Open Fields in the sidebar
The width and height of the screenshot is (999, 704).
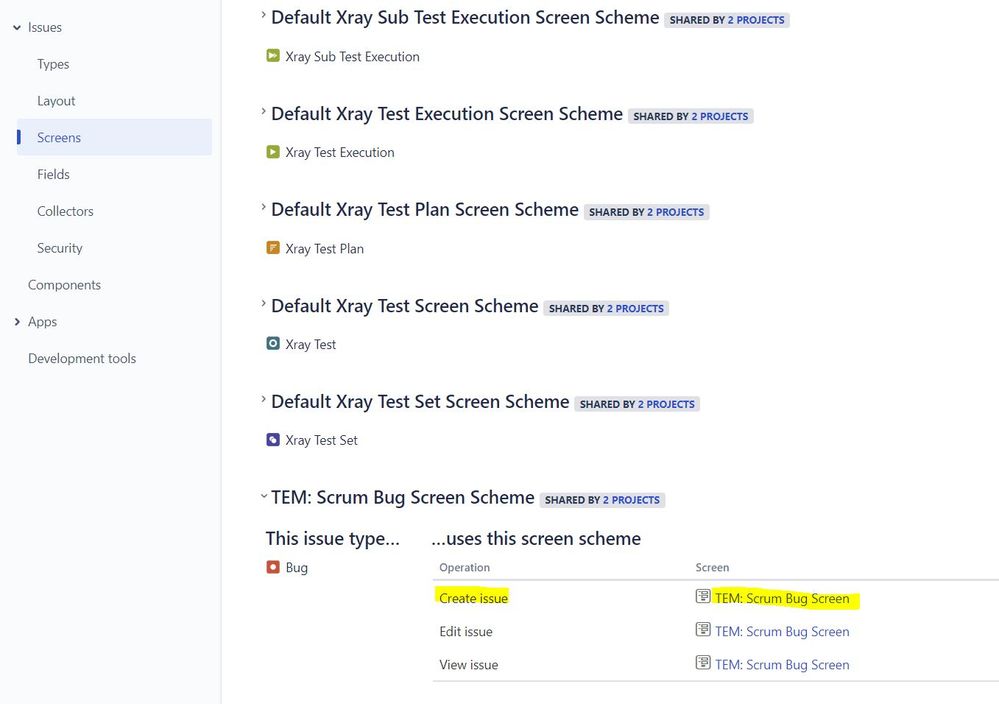tap(54, 175)
